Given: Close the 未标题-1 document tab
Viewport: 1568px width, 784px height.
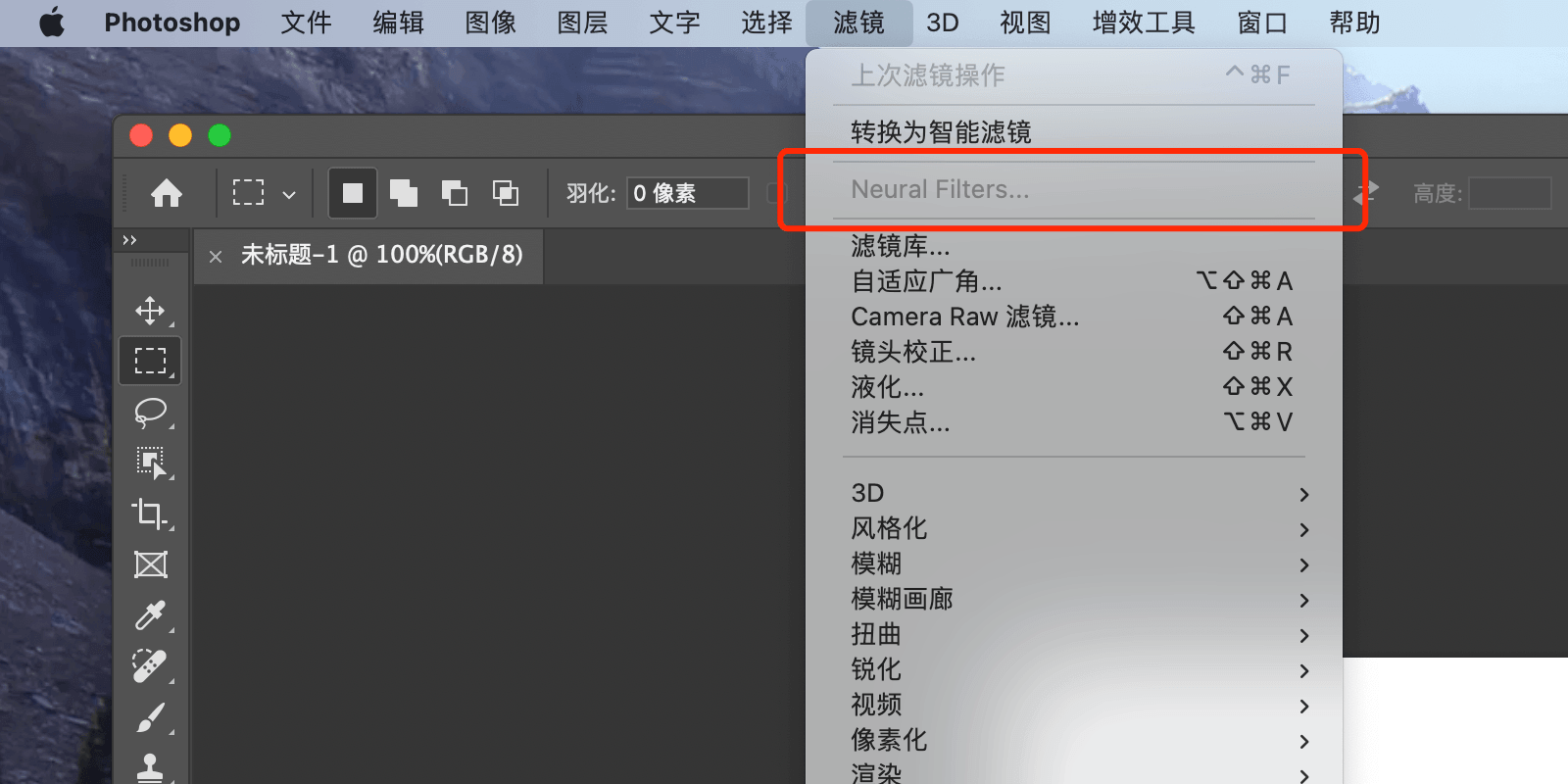Looking at the screenshot, I should (216, 257).
